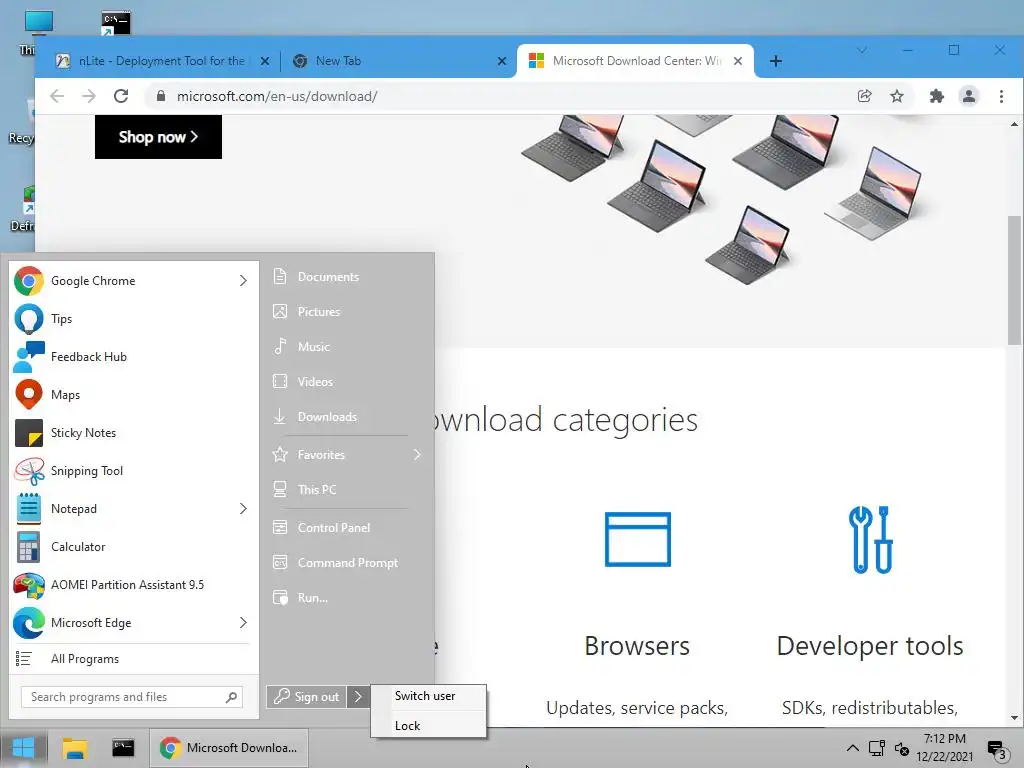Open the notification center icon
The width and height of the screenshot is (1024, 768).
[997, 749]
